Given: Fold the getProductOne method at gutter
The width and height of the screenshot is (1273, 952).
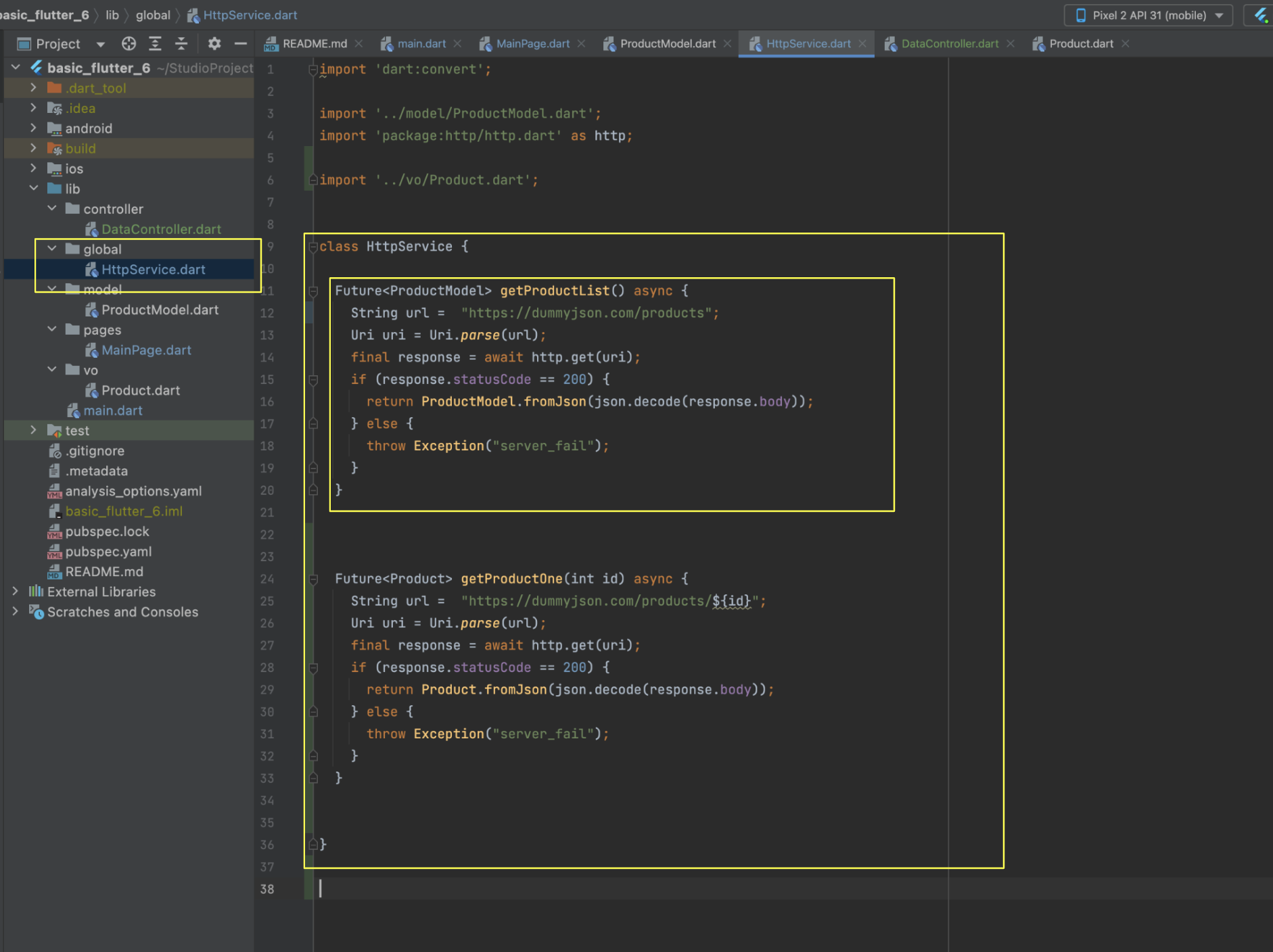Looking at the screenshot, I should point(313,579).
